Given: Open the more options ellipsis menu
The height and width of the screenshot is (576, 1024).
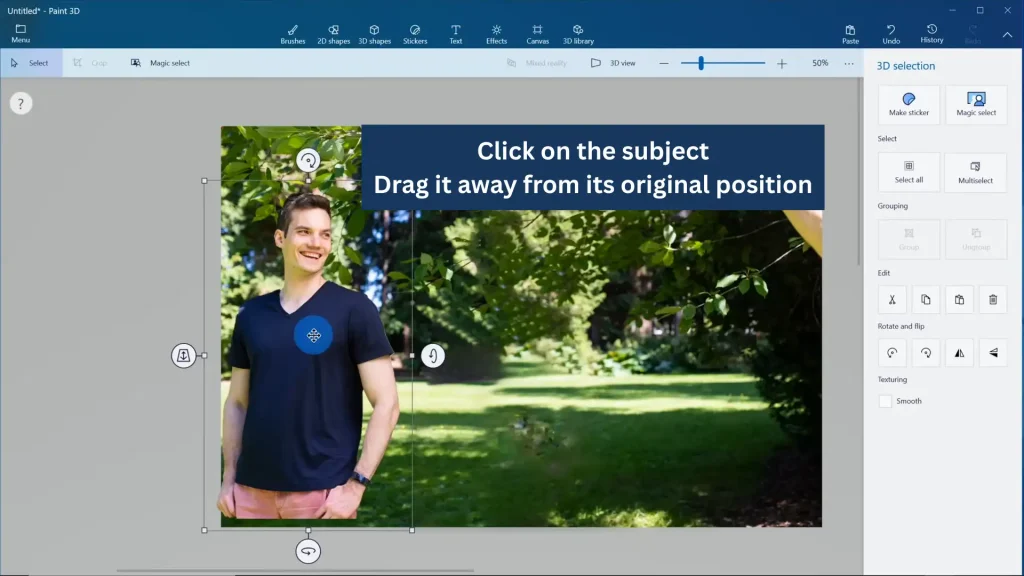Looking at the screenshot, I should coord(849,63).
